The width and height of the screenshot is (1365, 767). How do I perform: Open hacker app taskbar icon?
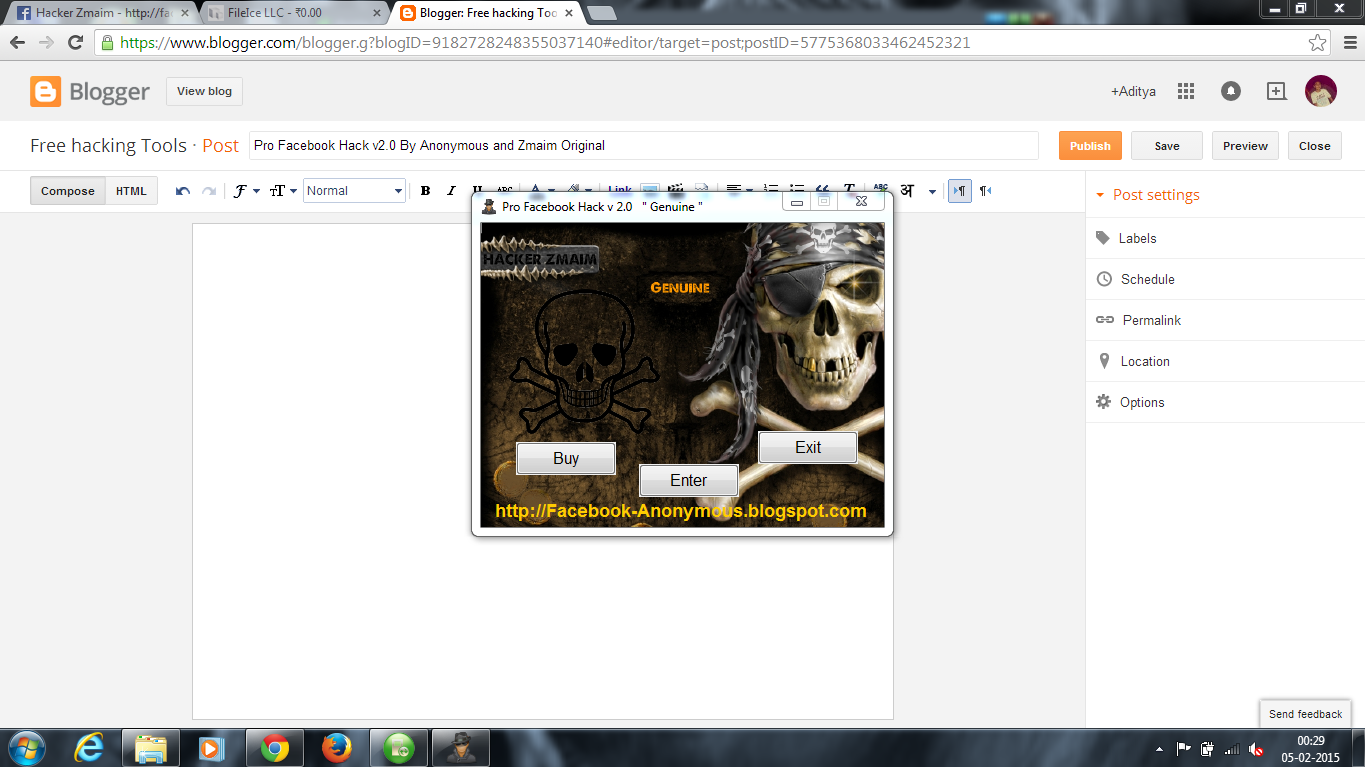460,748
